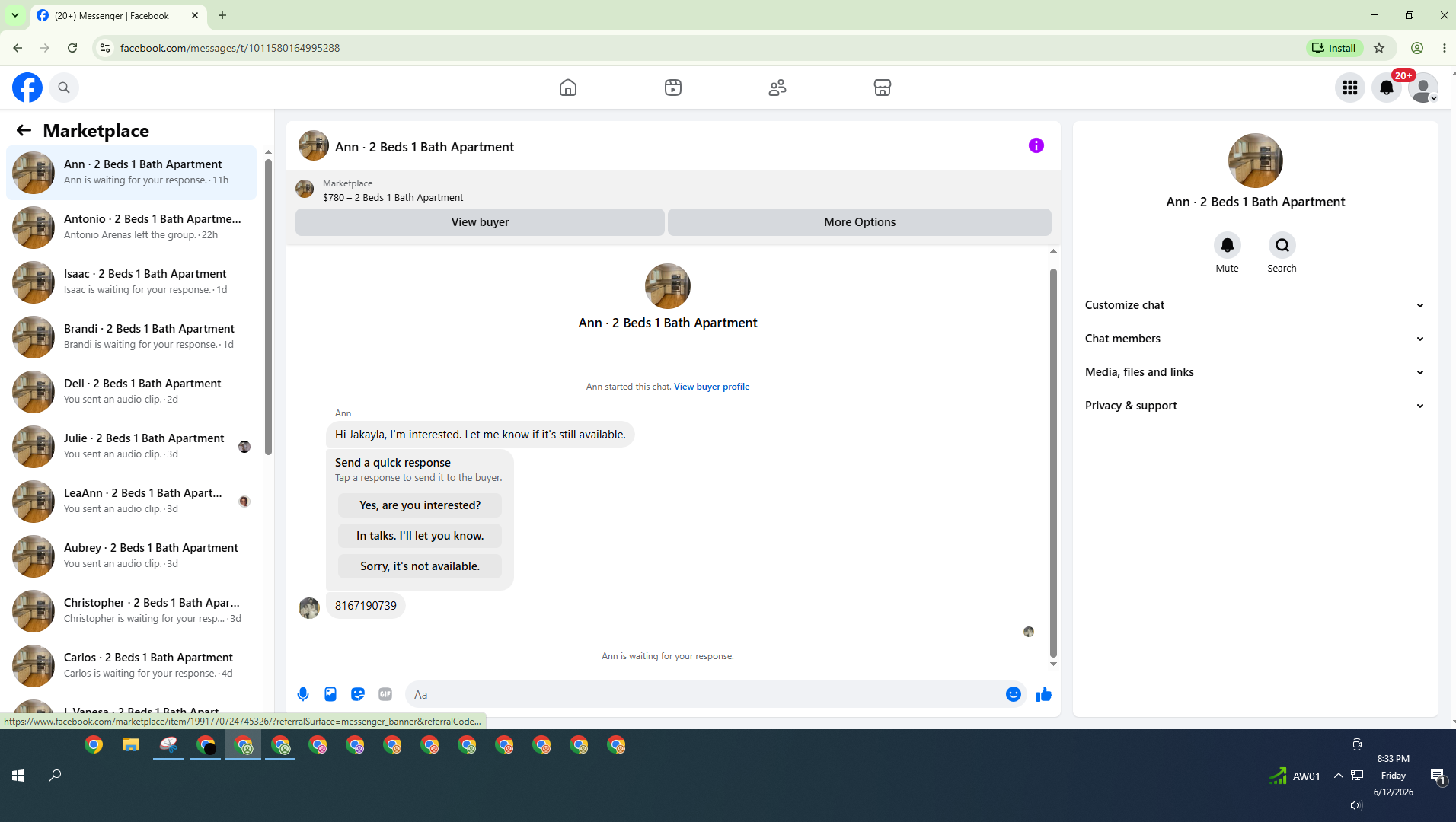Open the emoji picker smiley
The width and height of the screenshot is (1456, 822).
(1014, 694)
